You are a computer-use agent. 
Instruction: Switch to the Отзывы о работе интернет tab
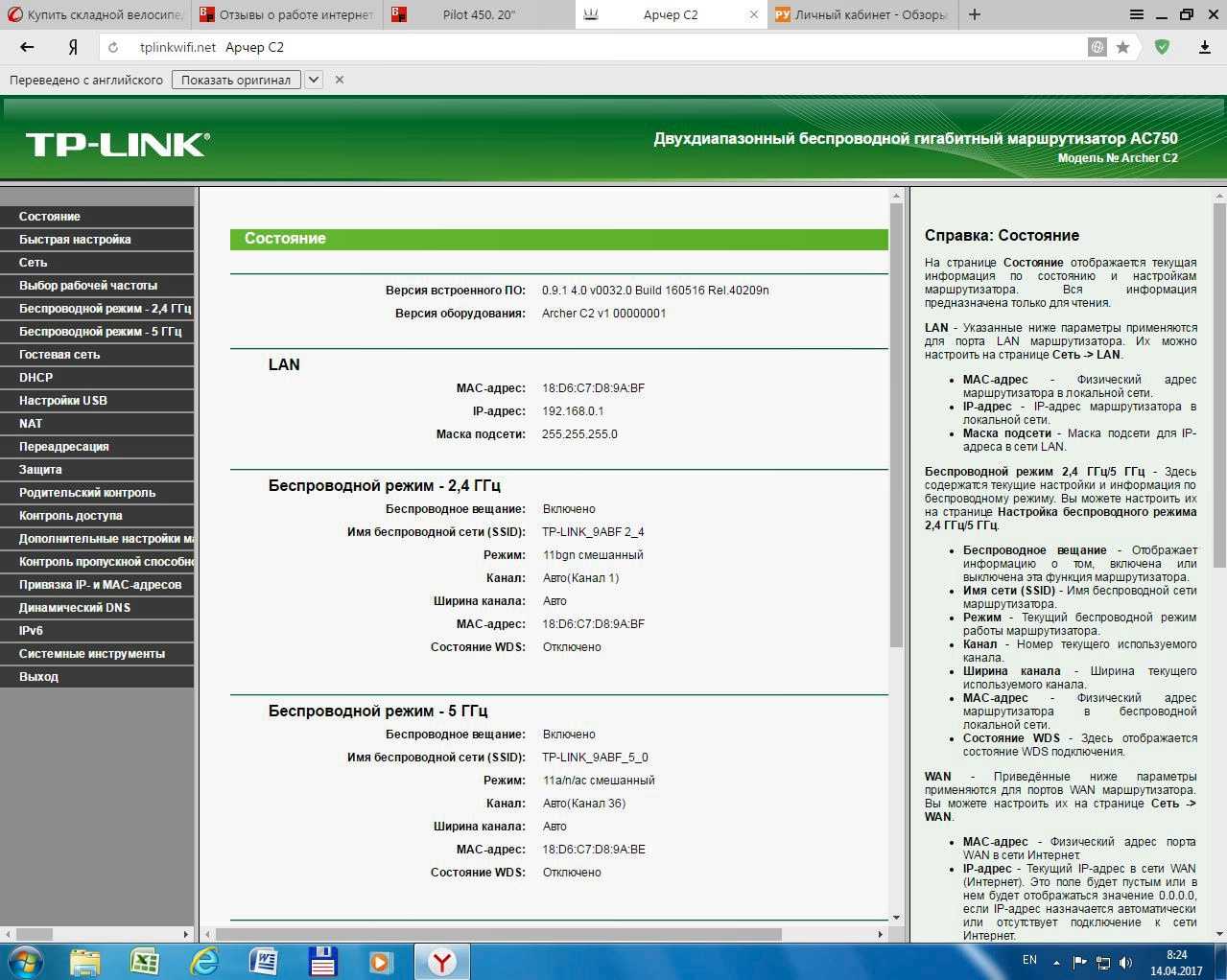pos(287,14)
